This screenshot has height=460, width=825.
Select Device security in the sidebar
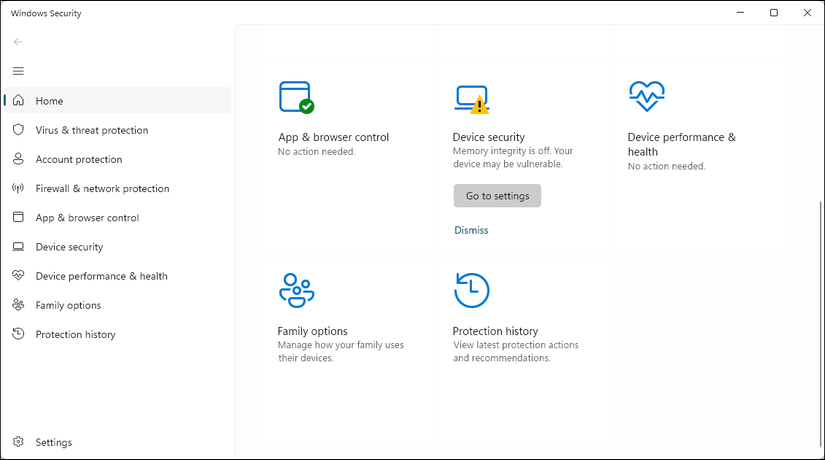69,247
